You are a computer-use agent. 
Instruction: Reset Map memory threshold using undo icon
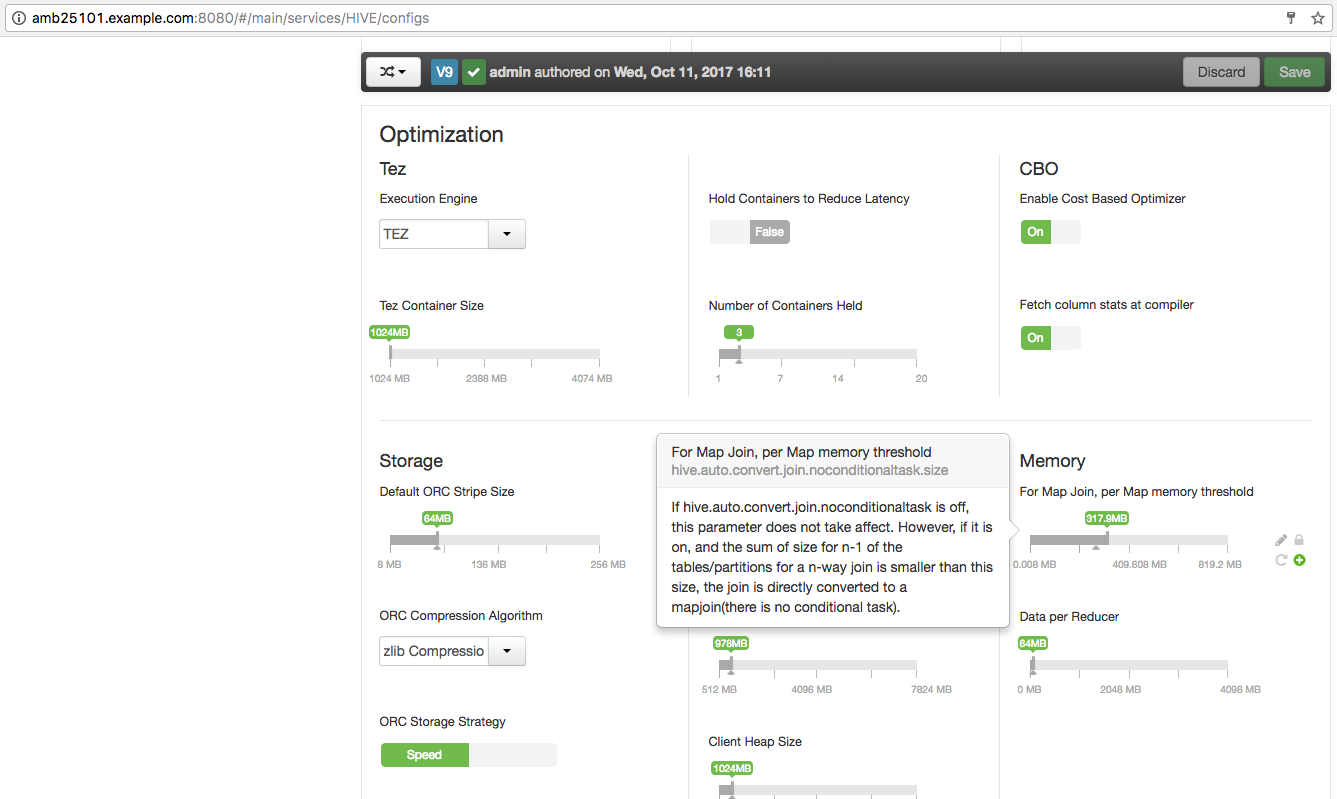pyautogui.click(x=1281, y=560)
